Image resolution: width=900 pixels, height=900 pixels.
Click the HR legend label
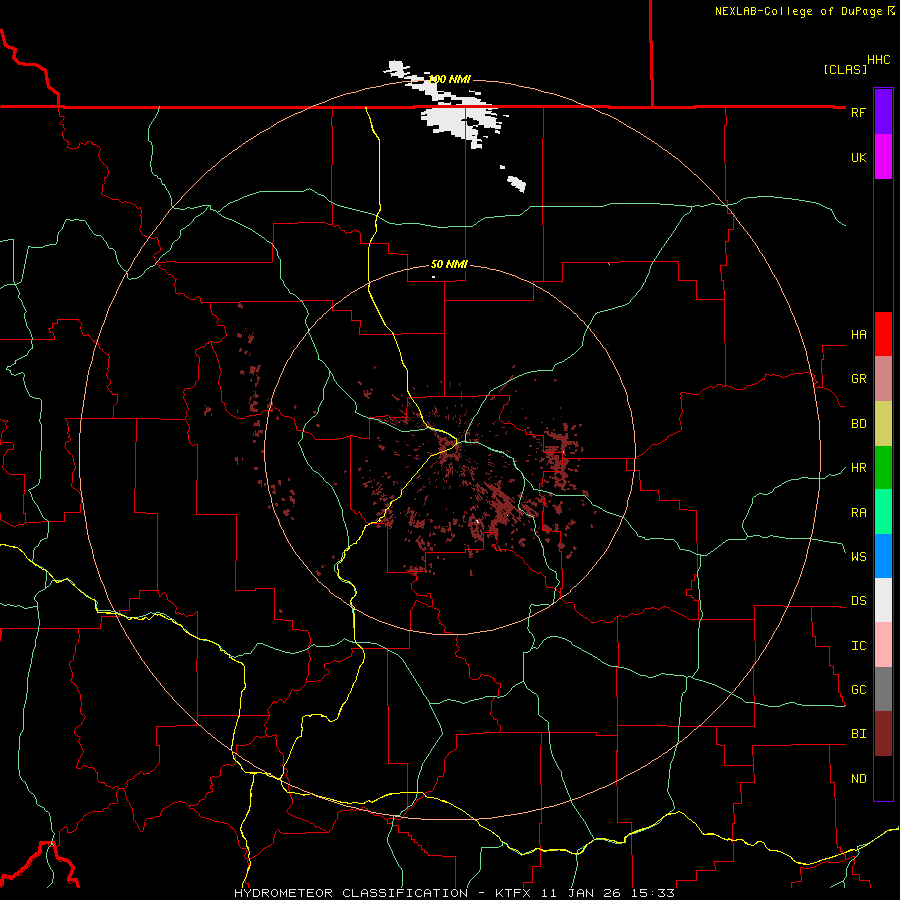click(x=858, y=468)
